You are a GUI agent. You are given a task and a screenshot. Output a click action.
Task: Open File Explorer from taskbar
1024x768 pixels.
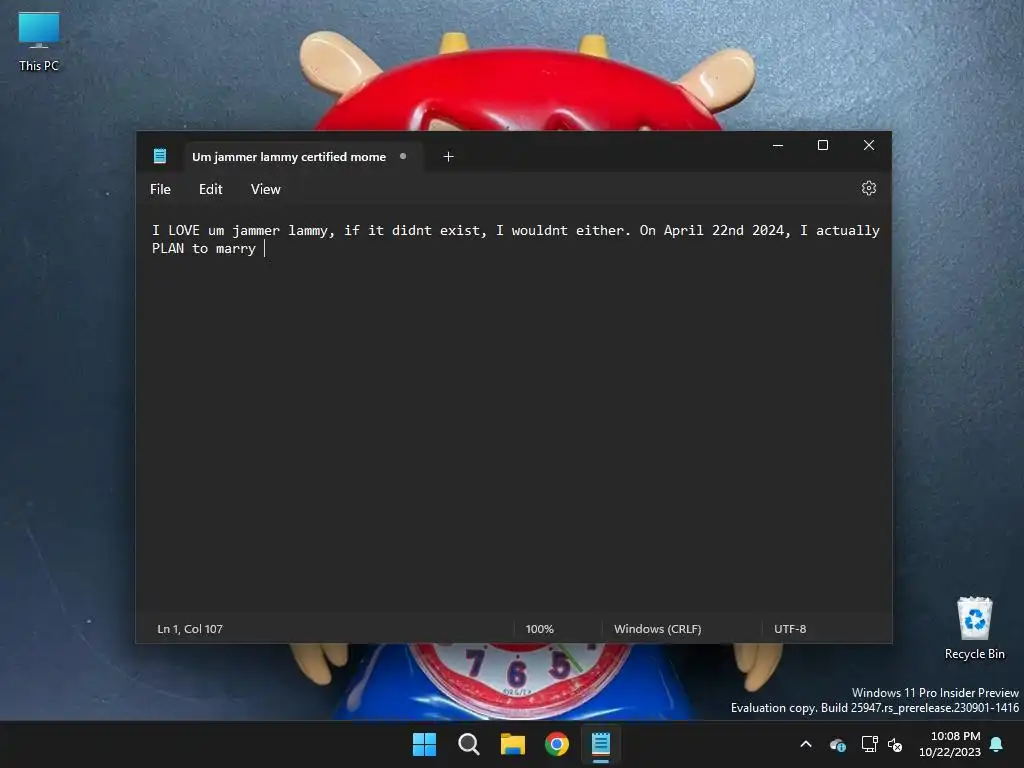coord(513,744)
